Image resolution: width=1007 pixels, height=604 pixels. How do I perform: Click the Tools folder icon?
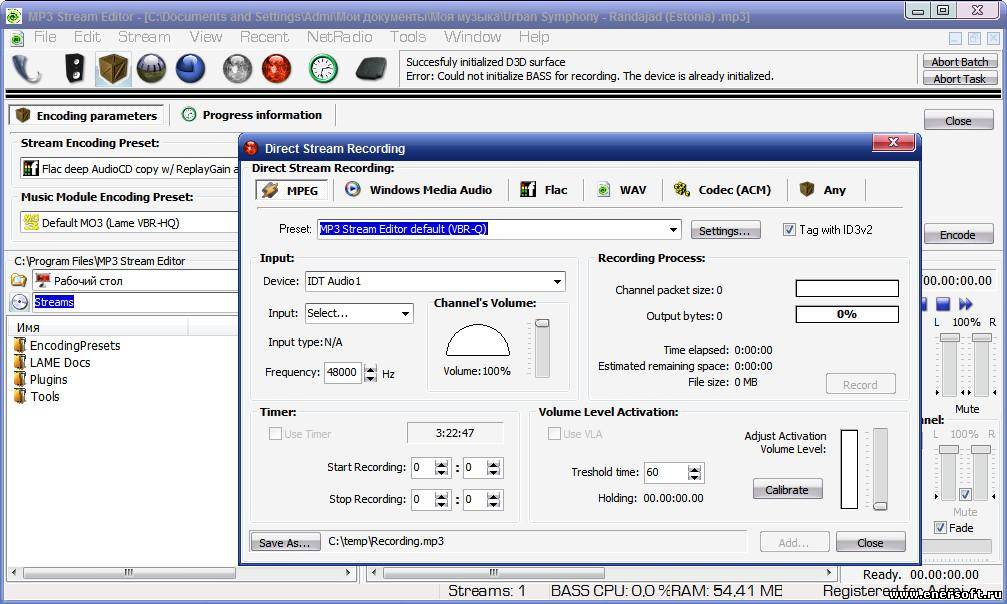[x=20, y=396]
